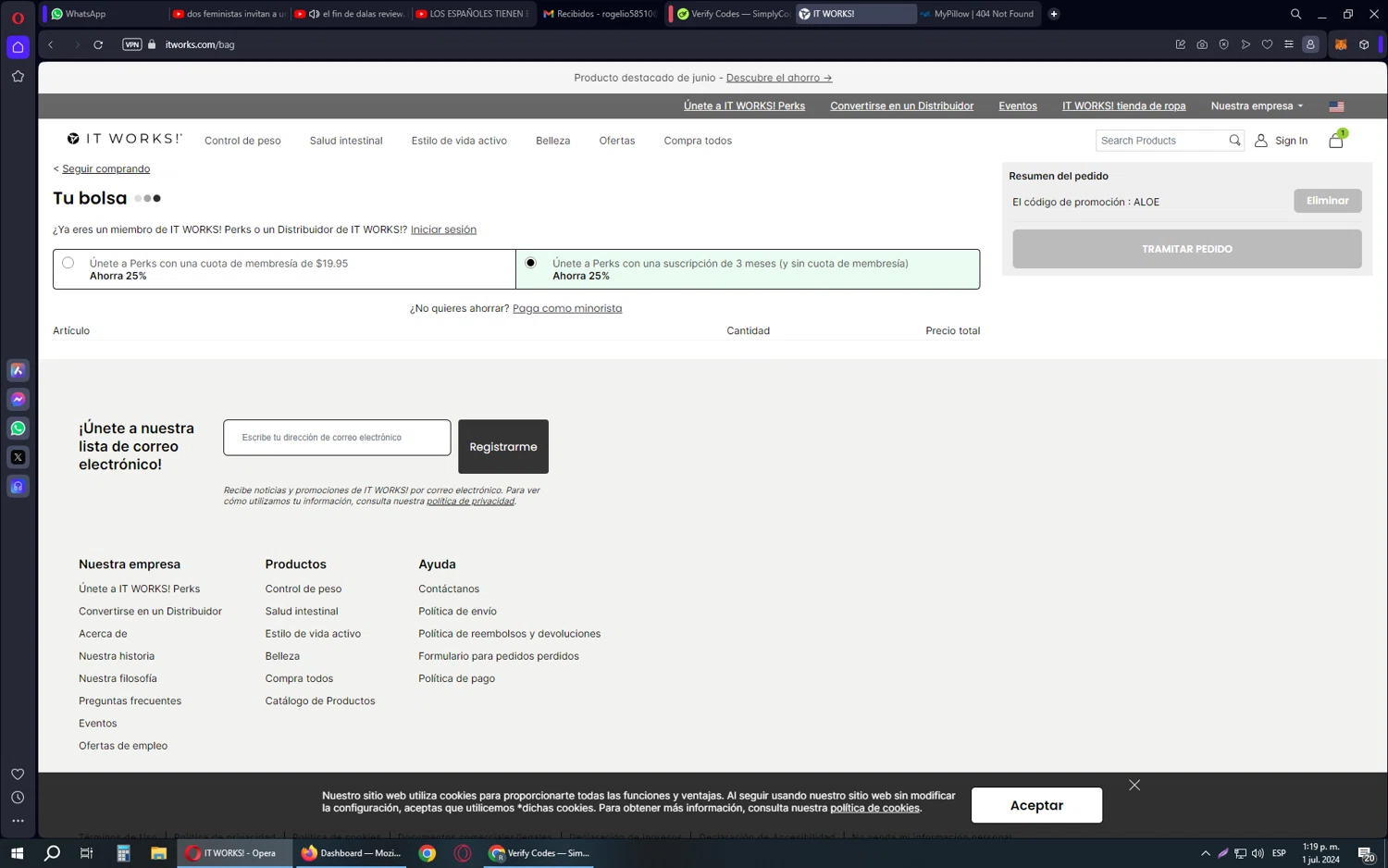Click the Sign In user icon
Viewport: 1388px width, 868px height.
click(x=1260, y=141)
